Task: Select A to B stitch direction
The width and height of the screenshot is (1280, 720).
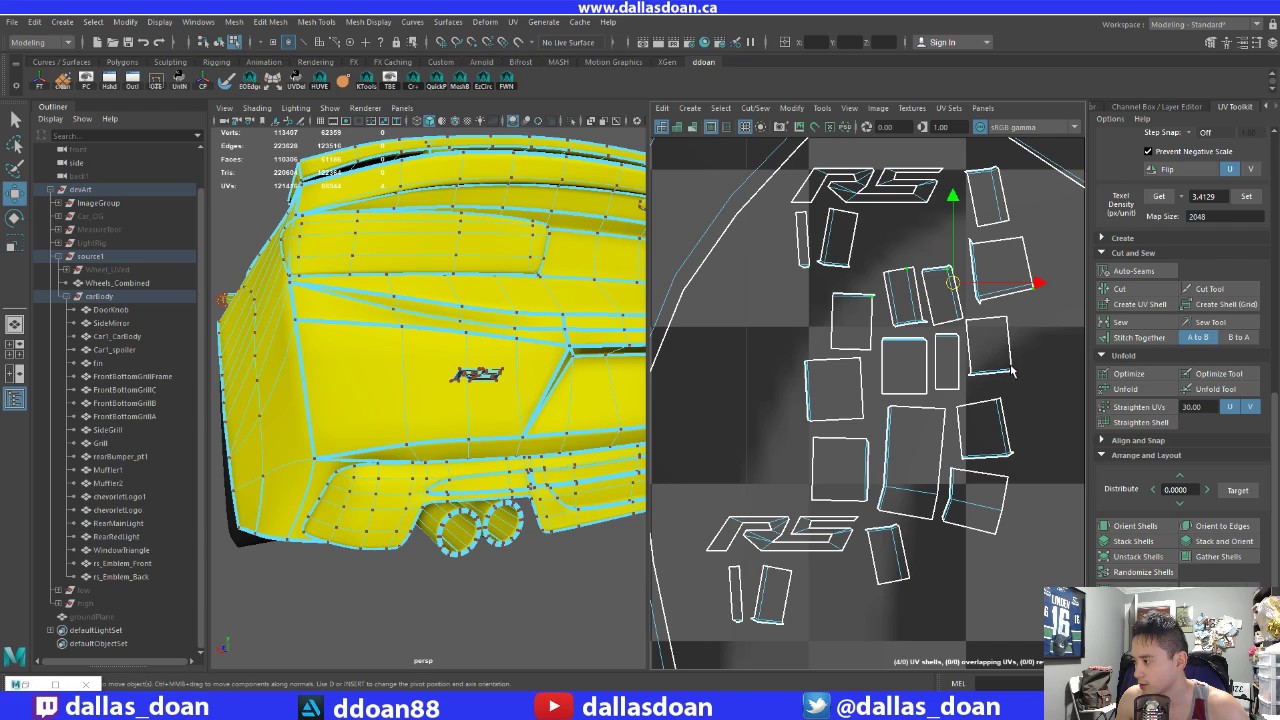Action: point(1198,338)
